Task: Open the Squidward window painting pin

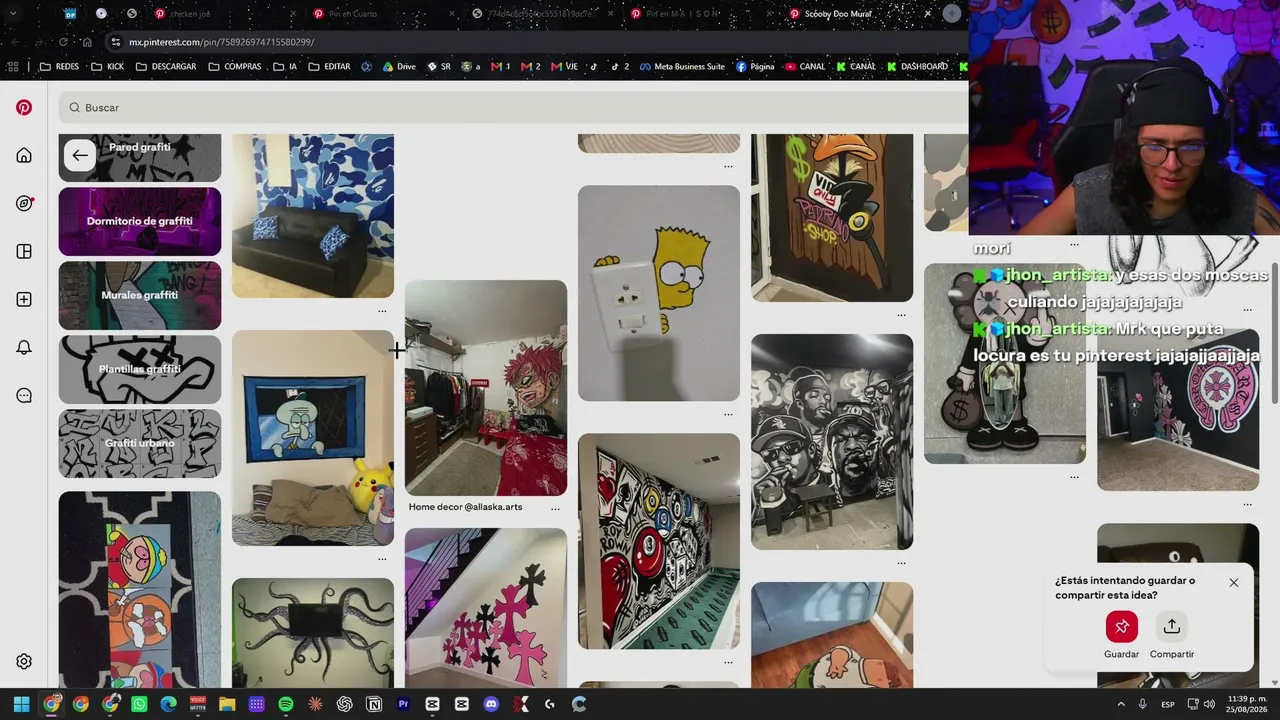Action: click(x=313, y=438)
